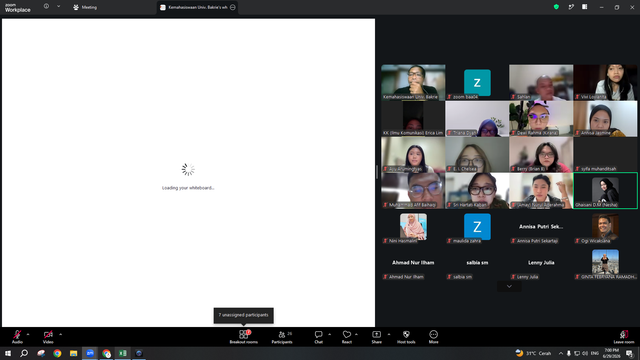Open the weather widget showing 31°C Cerah
640x360 pixels.
[x=533, y=353]
